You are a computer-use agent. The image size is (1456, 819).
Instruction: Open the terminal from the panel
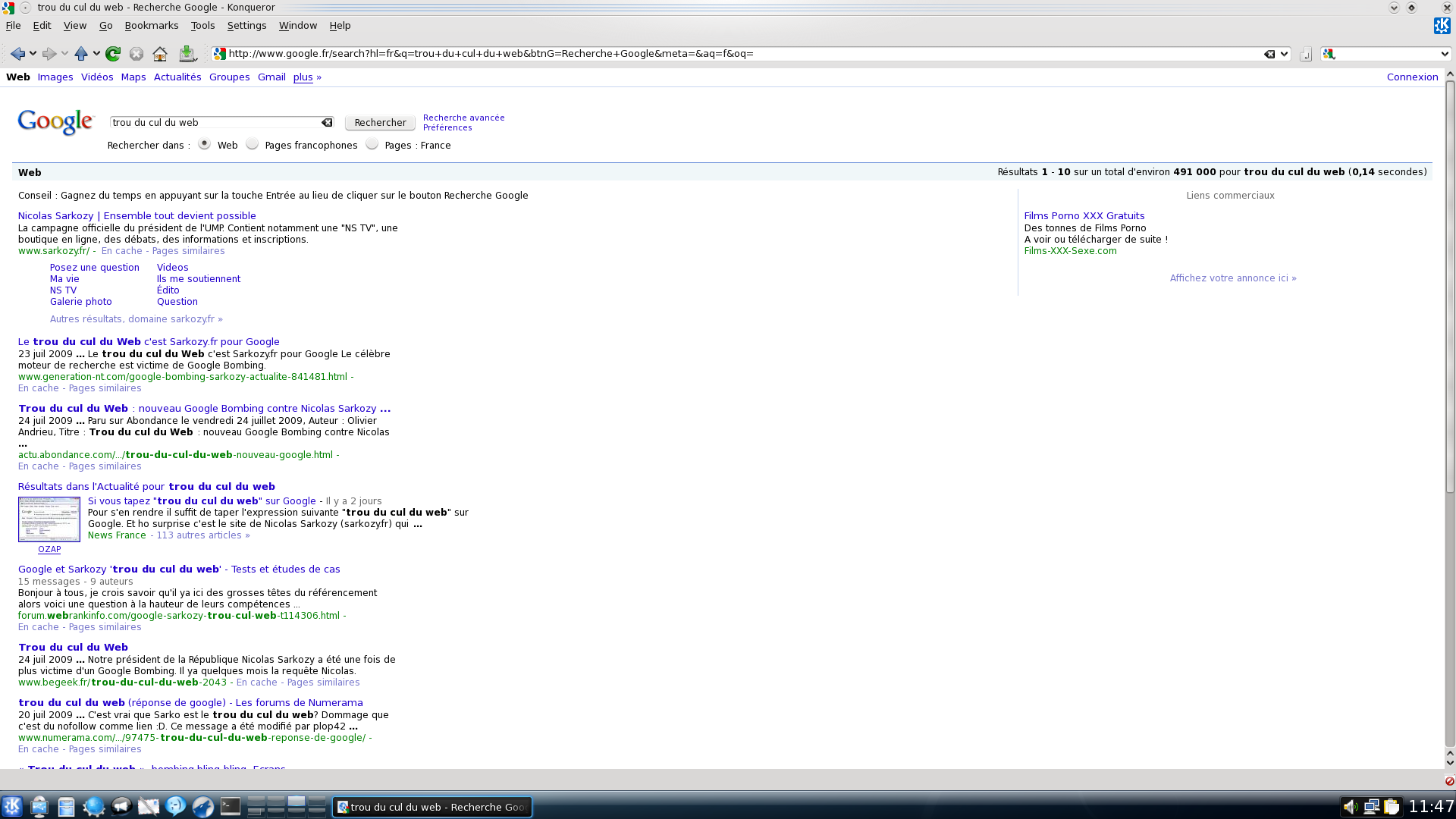[x=231, y=806]
